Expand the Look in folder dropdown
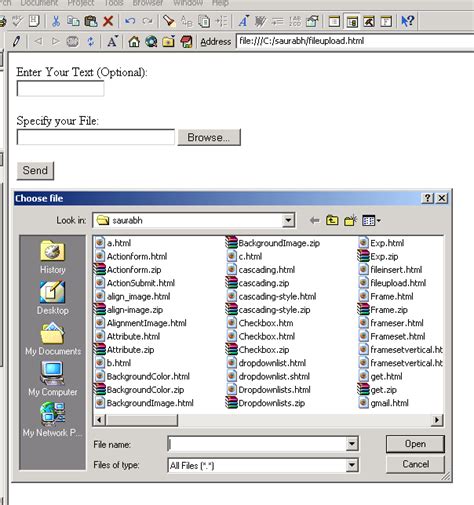474x505 pixels. tap(288, 220)
